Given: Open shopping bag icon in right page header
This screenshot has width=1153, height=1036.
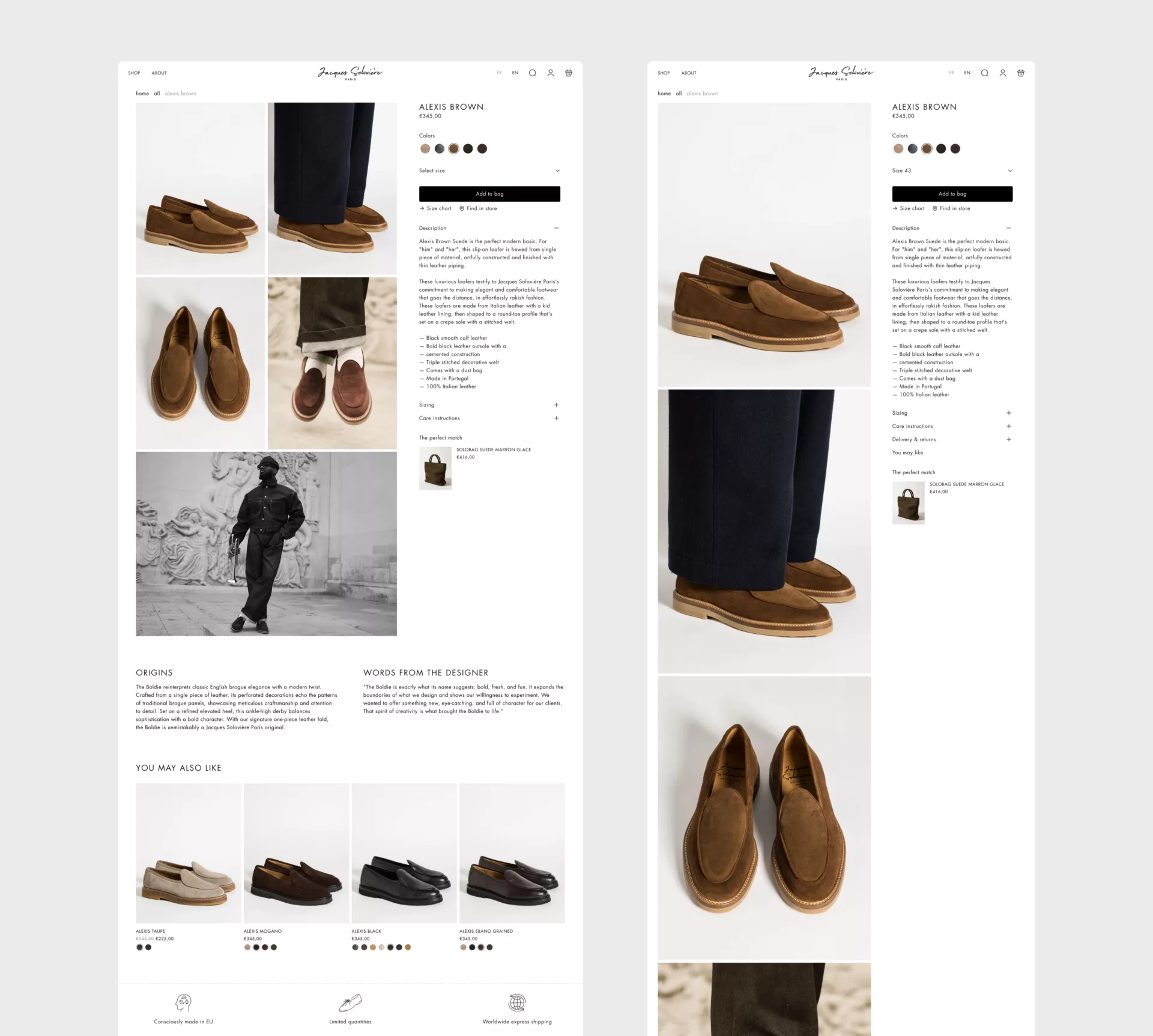Looking at the screenshot, I should (1020, 73).
